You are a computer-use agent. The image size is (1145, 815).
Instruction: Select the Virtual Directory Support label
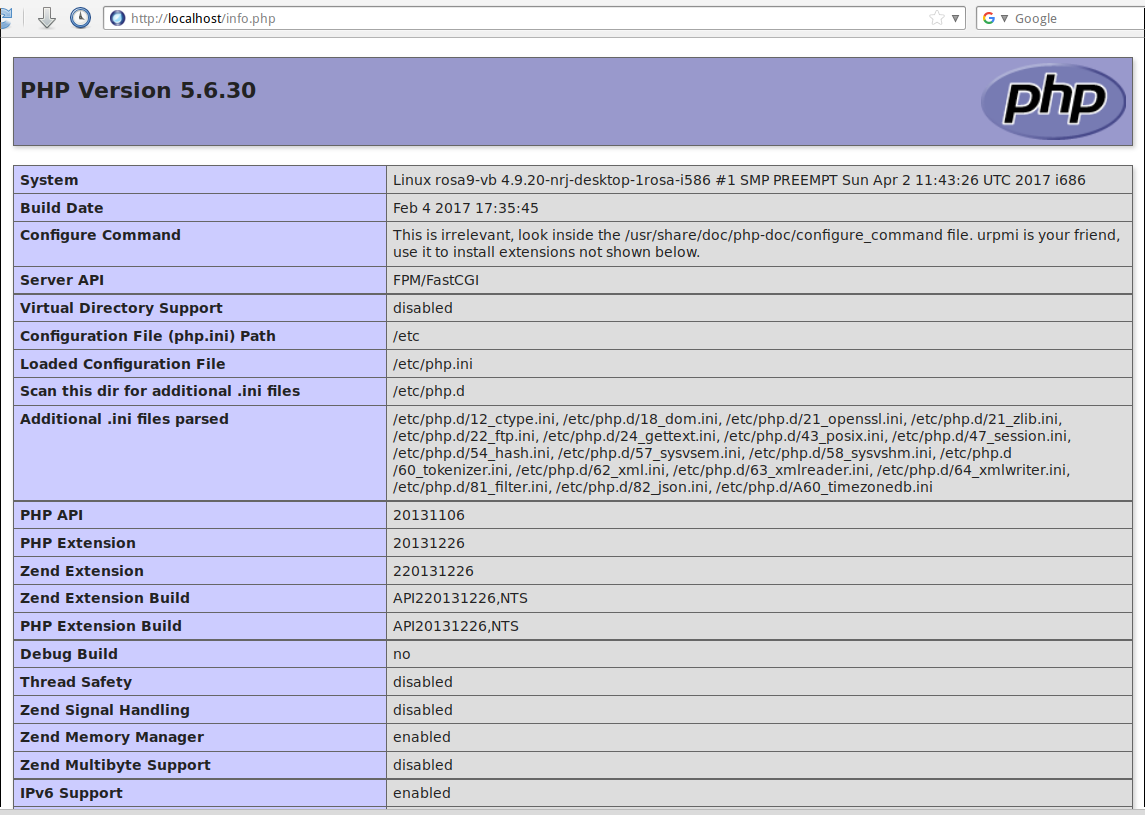[x=121, y=308]
